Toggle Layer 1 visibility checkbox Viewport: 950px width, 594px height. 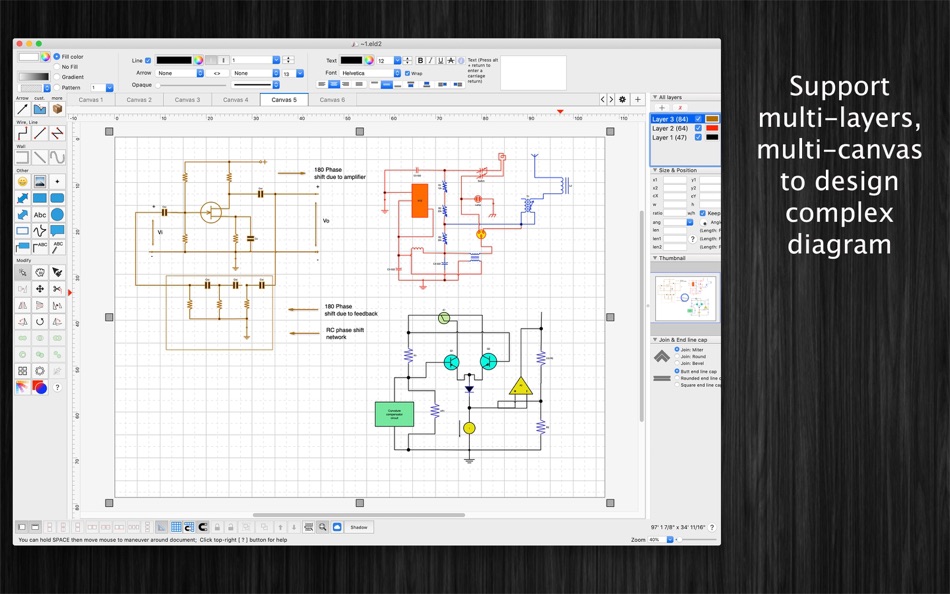tap(698, 137)
